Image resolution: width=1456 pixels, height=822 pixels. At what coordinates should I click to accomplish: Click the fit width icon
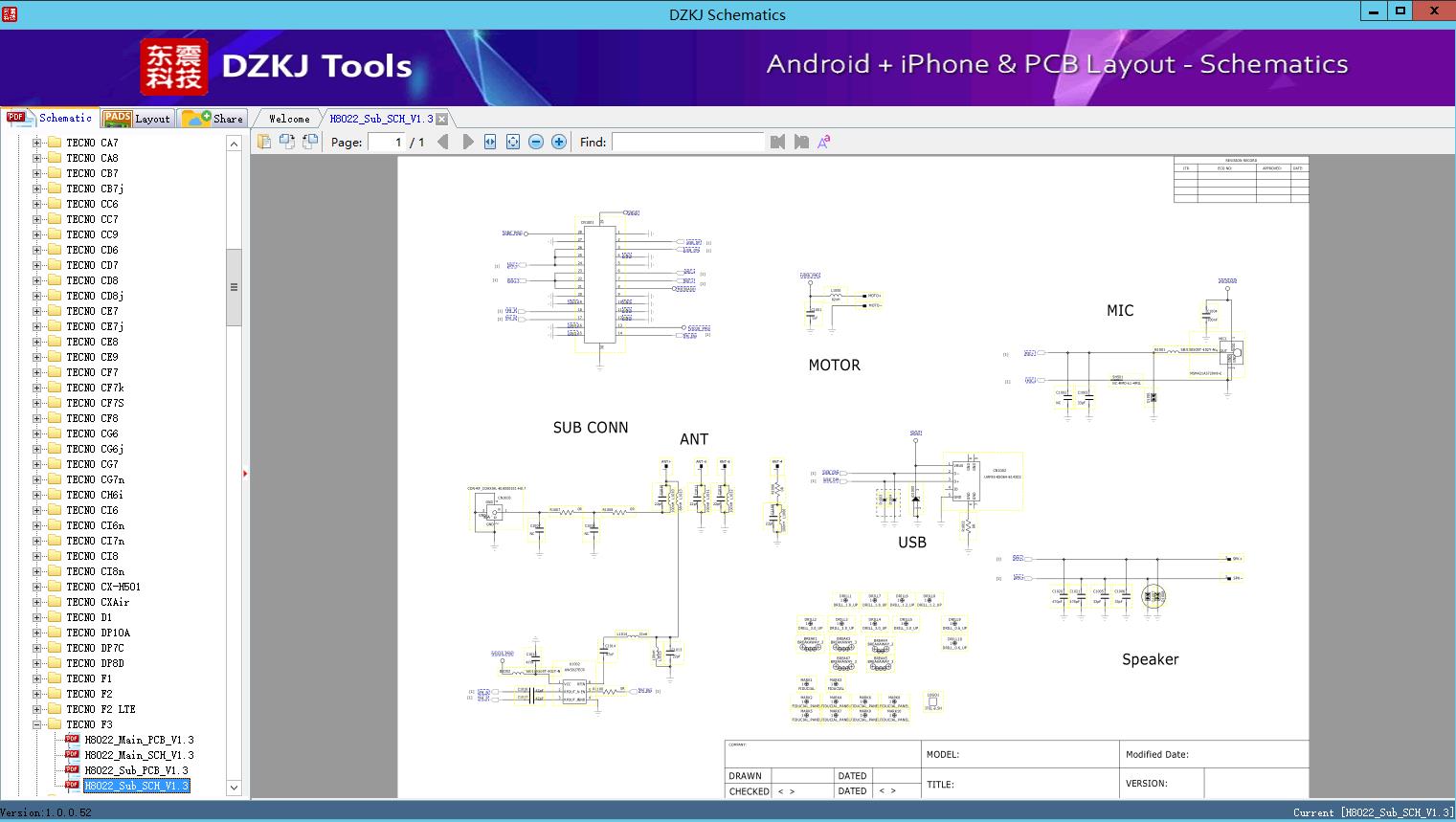(x=490, y=142)
